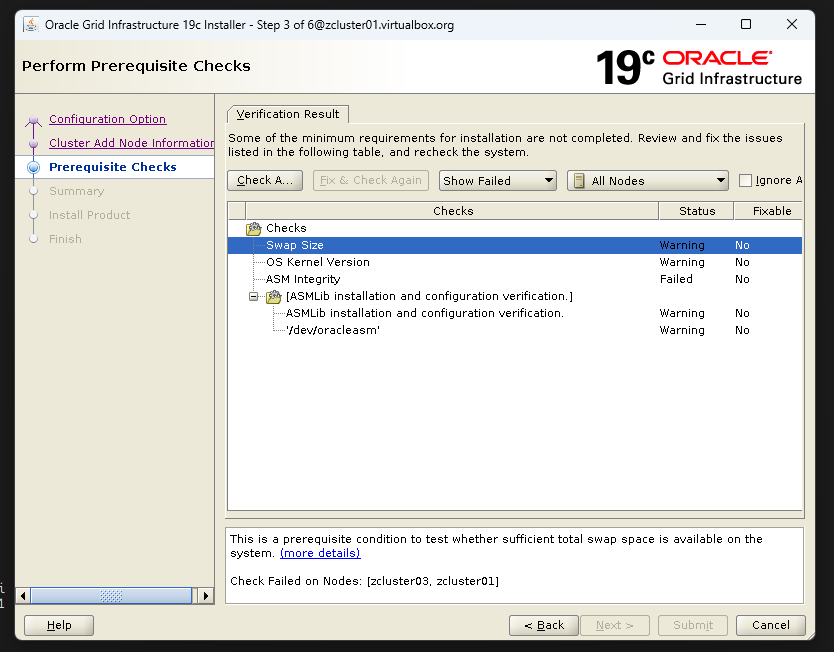
Task: Close the installer window
Action: 791,24
